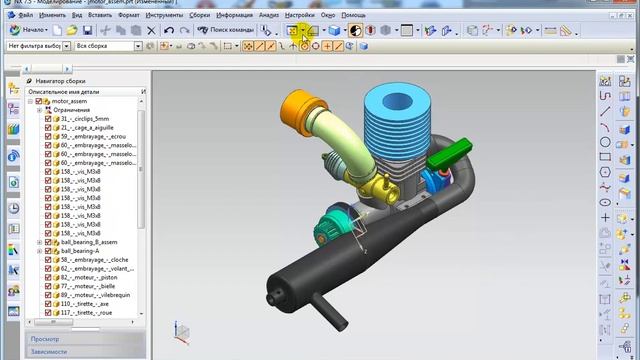Open the Файл menu
The width and height of the screenshot is (640, 360).
click(x=25, y=15)
